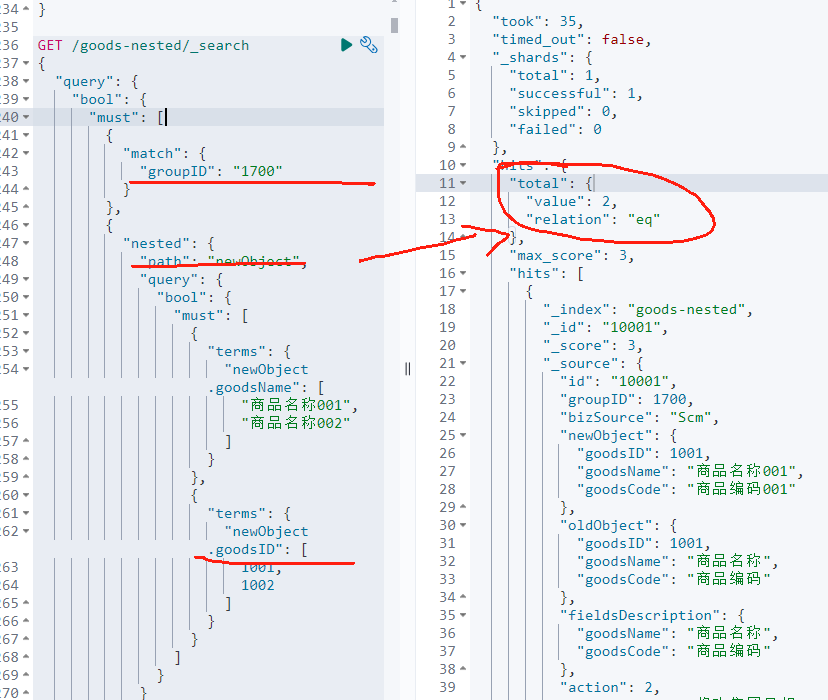Click response gutter line number 22
The height and width of the screenshot is (700, 828).
(x=447, y=381)
